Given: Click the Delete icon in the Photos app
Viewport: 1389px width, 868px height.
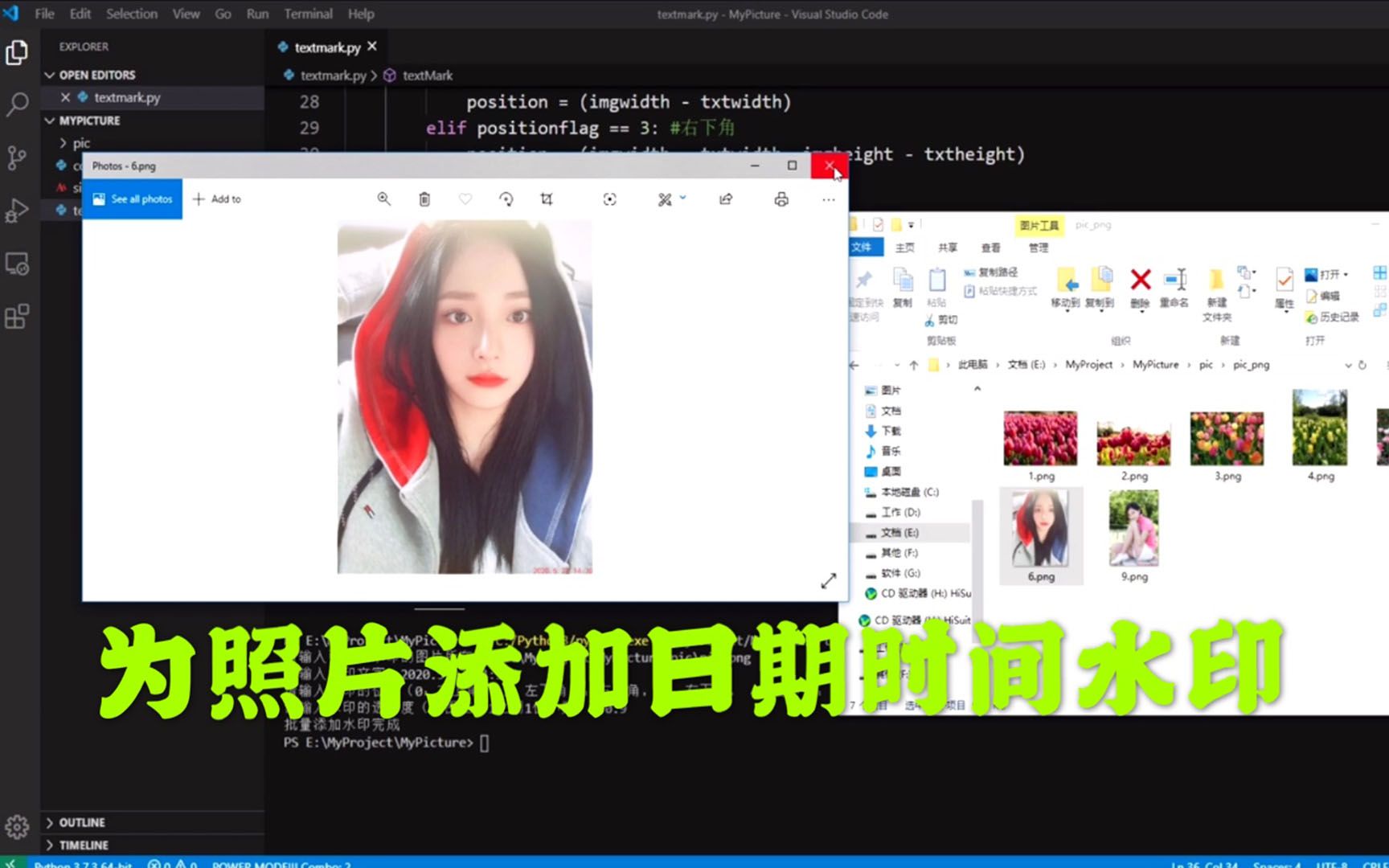Looking at the screenshot, I should (x=424, y=199).
